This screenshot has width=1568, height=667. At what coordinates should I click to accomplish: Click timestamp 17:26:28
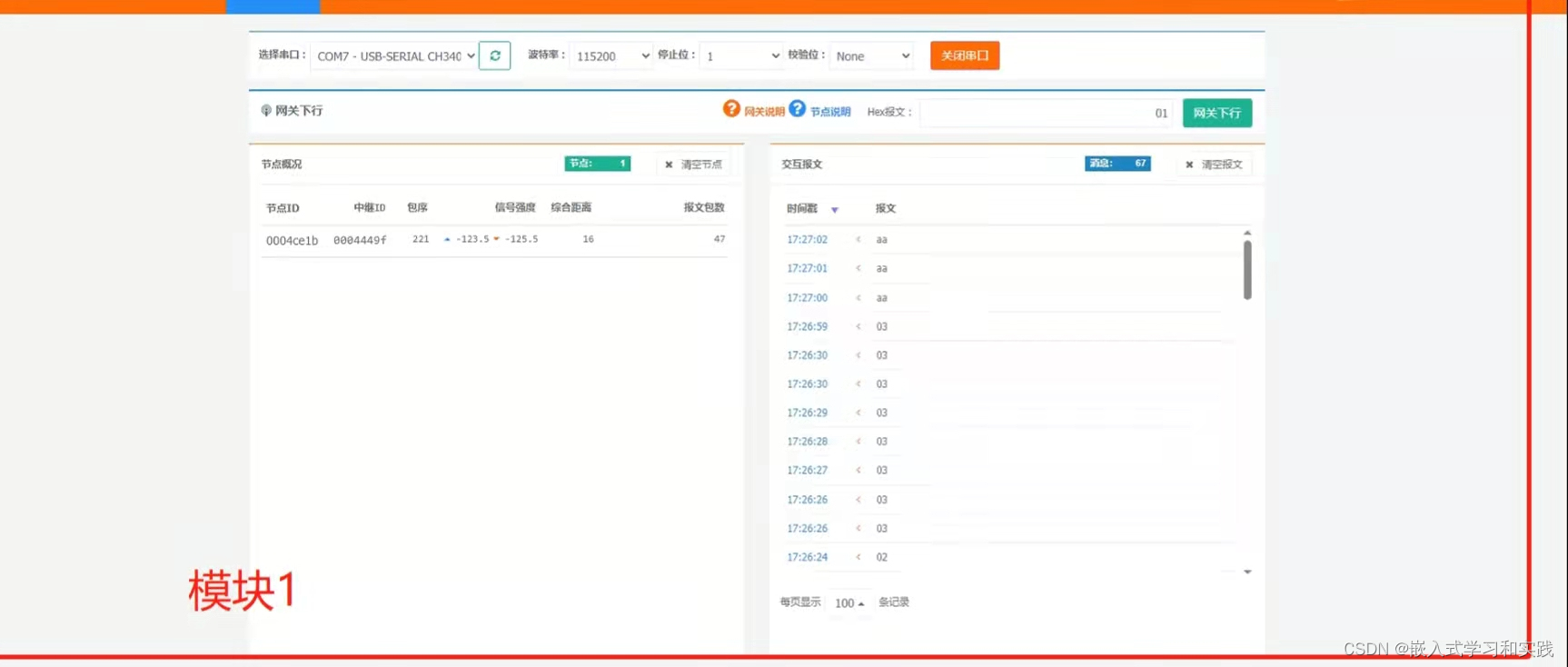click(807, 442)
